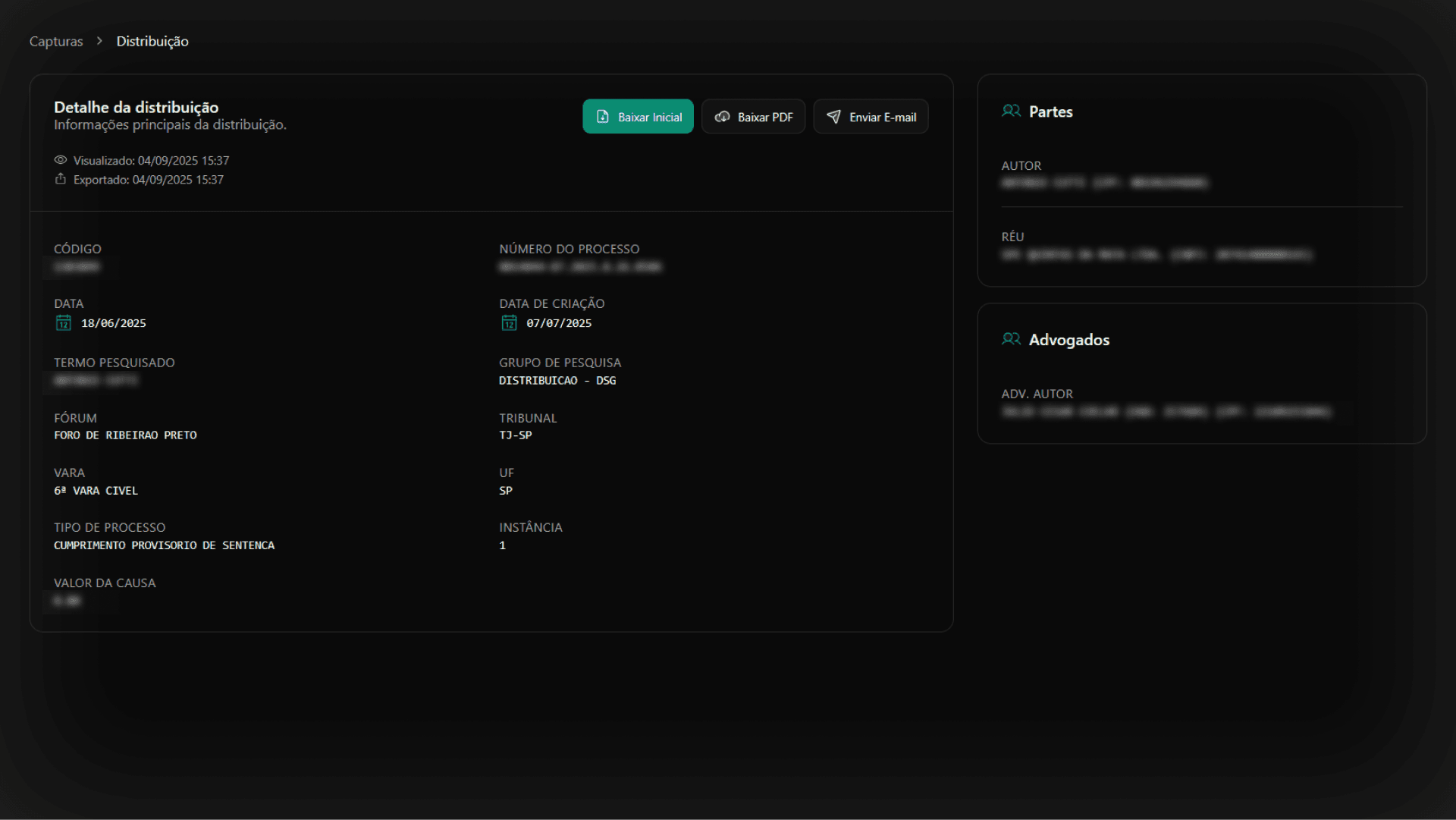Click the cloud download icon on Baixar PDF
1456x820 pixels.
pos(722,117)
